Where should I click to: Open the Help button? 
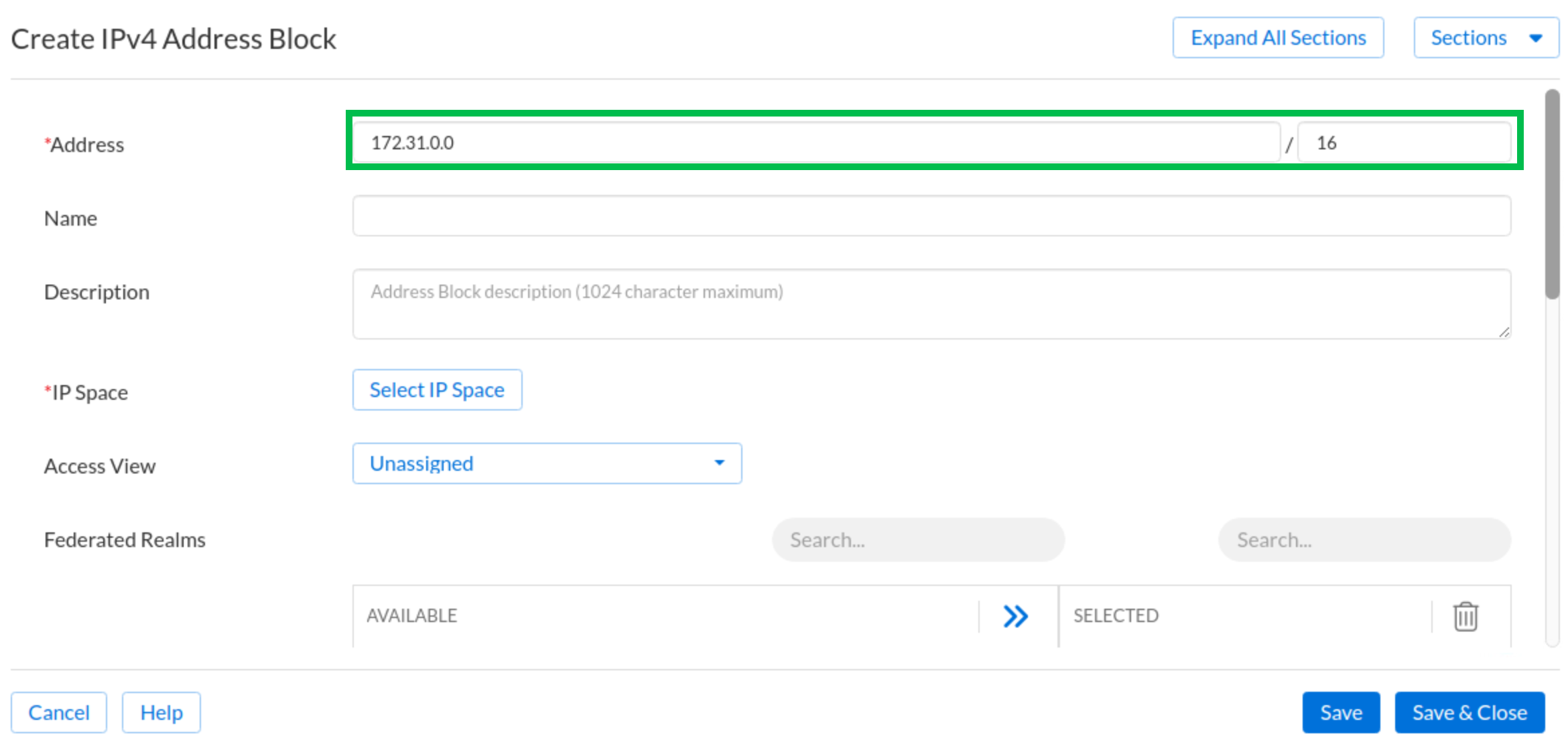[161, 713]
